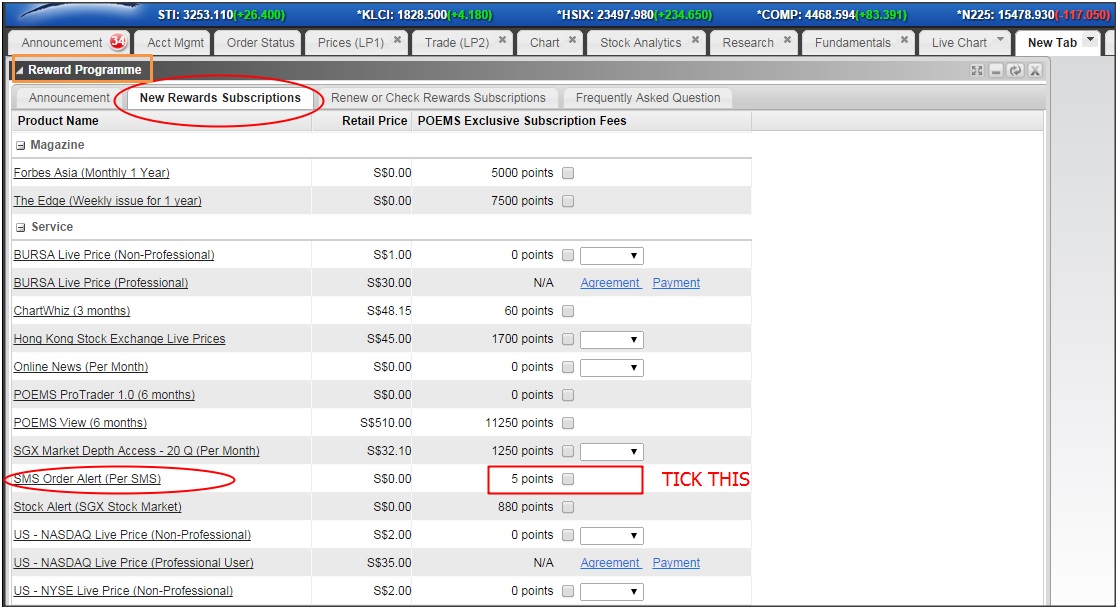Close the Trade (LP2) tab

(x=502, y=40)
